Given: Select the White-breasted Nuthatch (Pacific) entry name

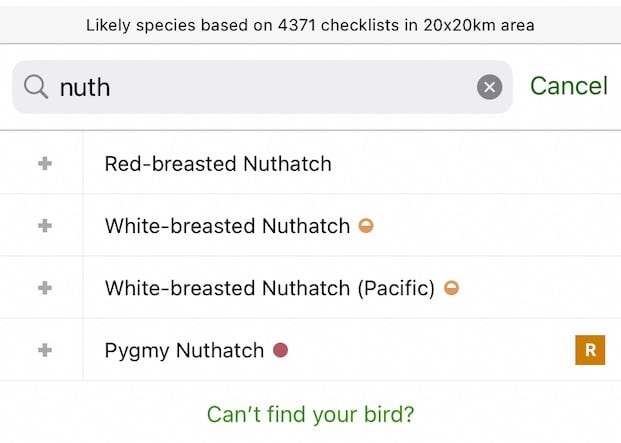Looking at the screenshot, I should point(269,288).
